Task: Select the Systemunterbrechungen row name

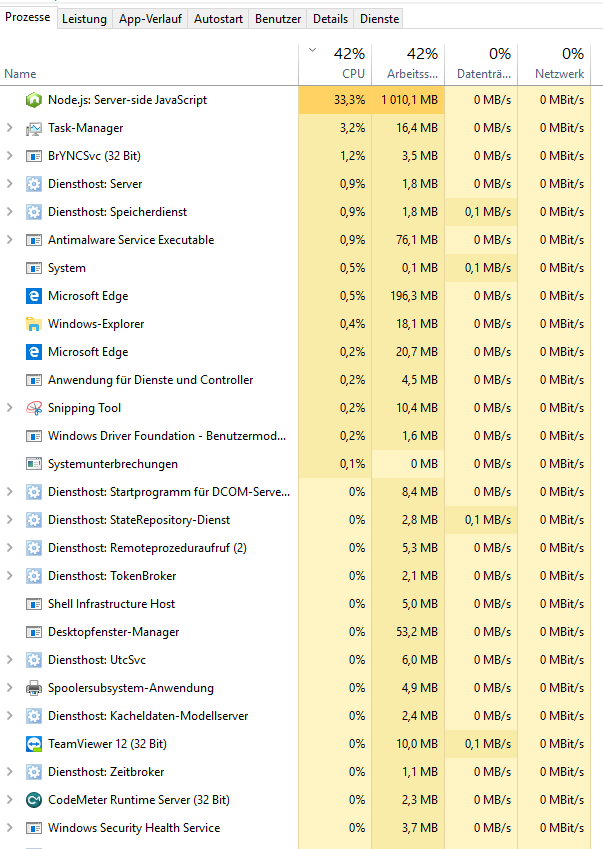Action: click(113, 464)
